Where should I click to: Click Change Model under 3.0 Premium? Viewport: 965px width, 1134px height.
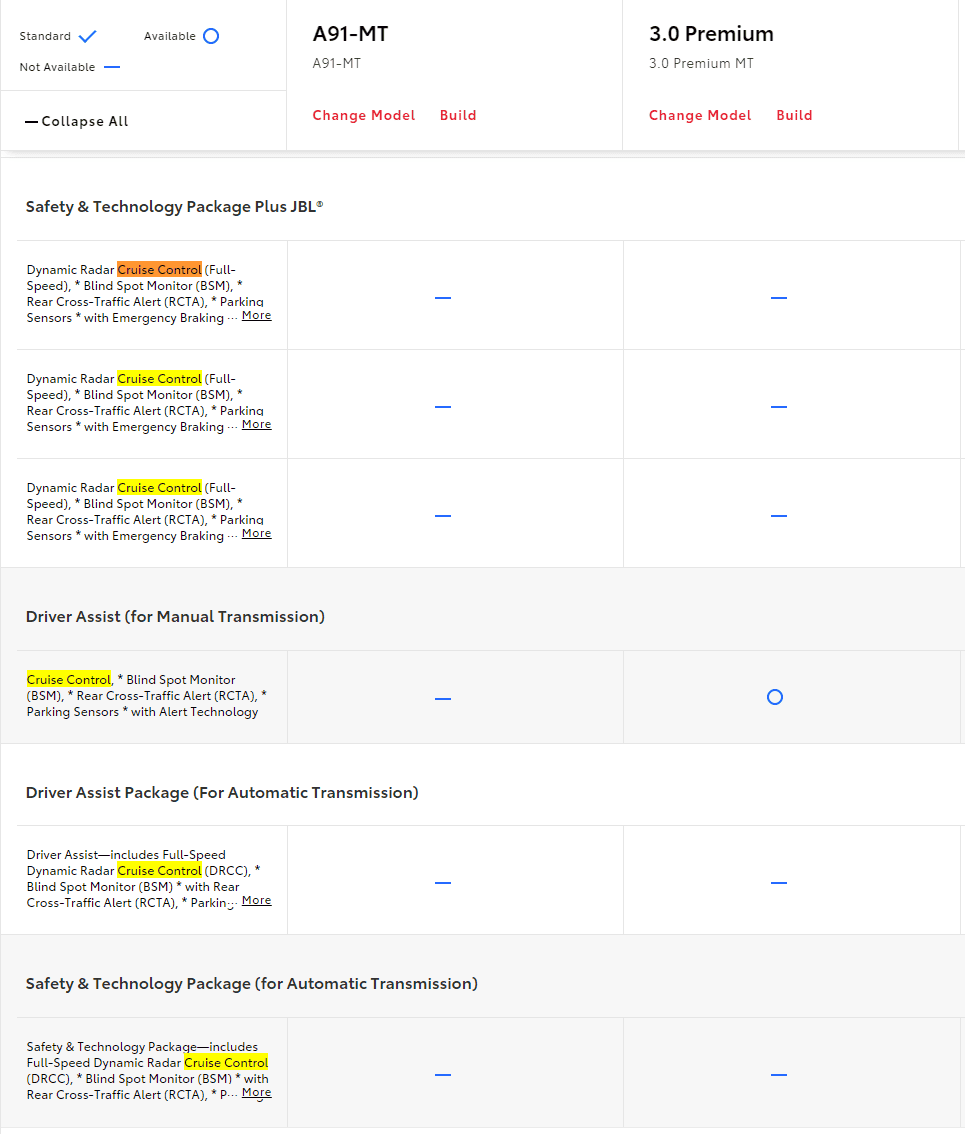(700, 116)
